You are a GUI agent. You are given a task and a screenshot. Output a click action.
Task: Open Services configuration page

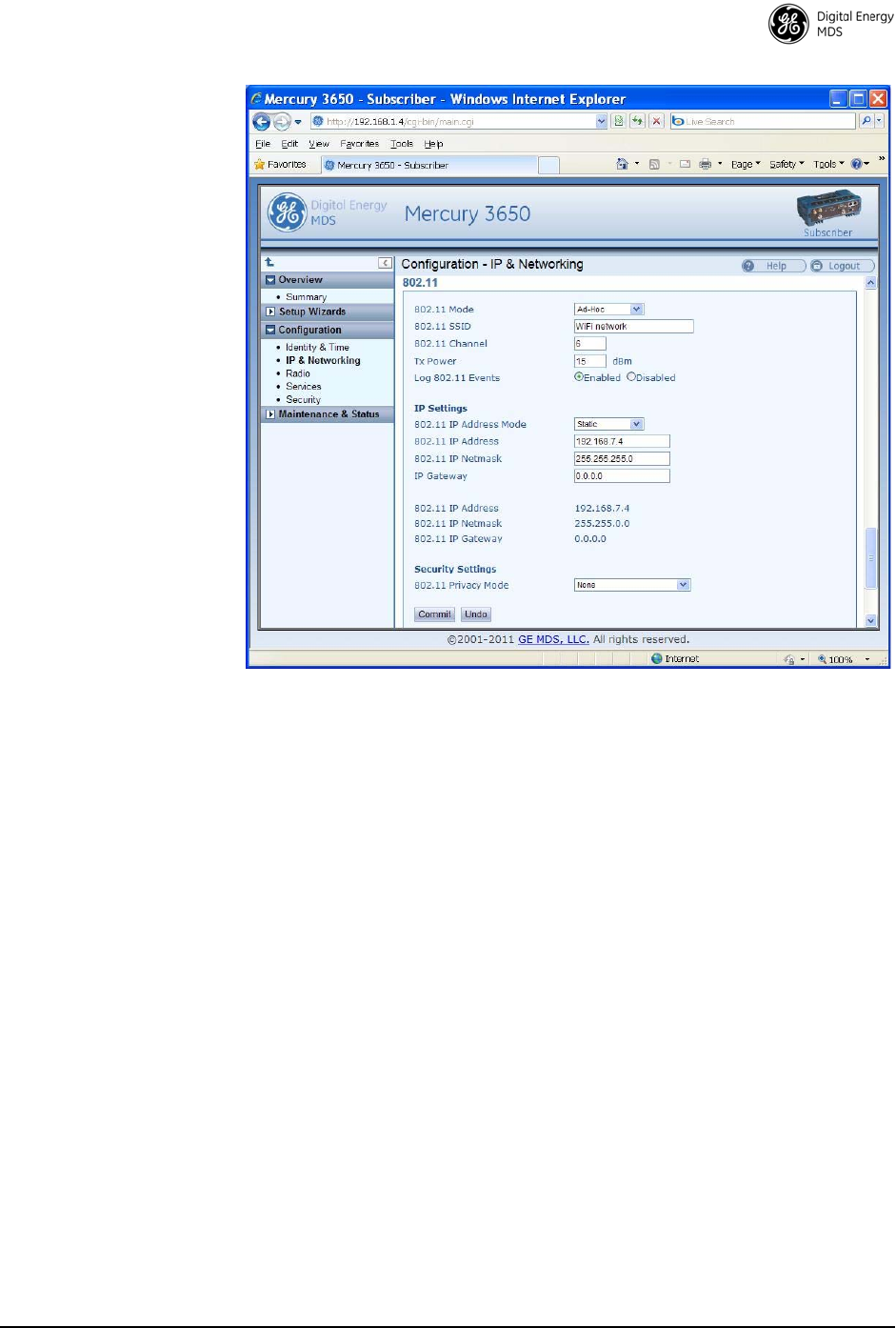point(304,387)
